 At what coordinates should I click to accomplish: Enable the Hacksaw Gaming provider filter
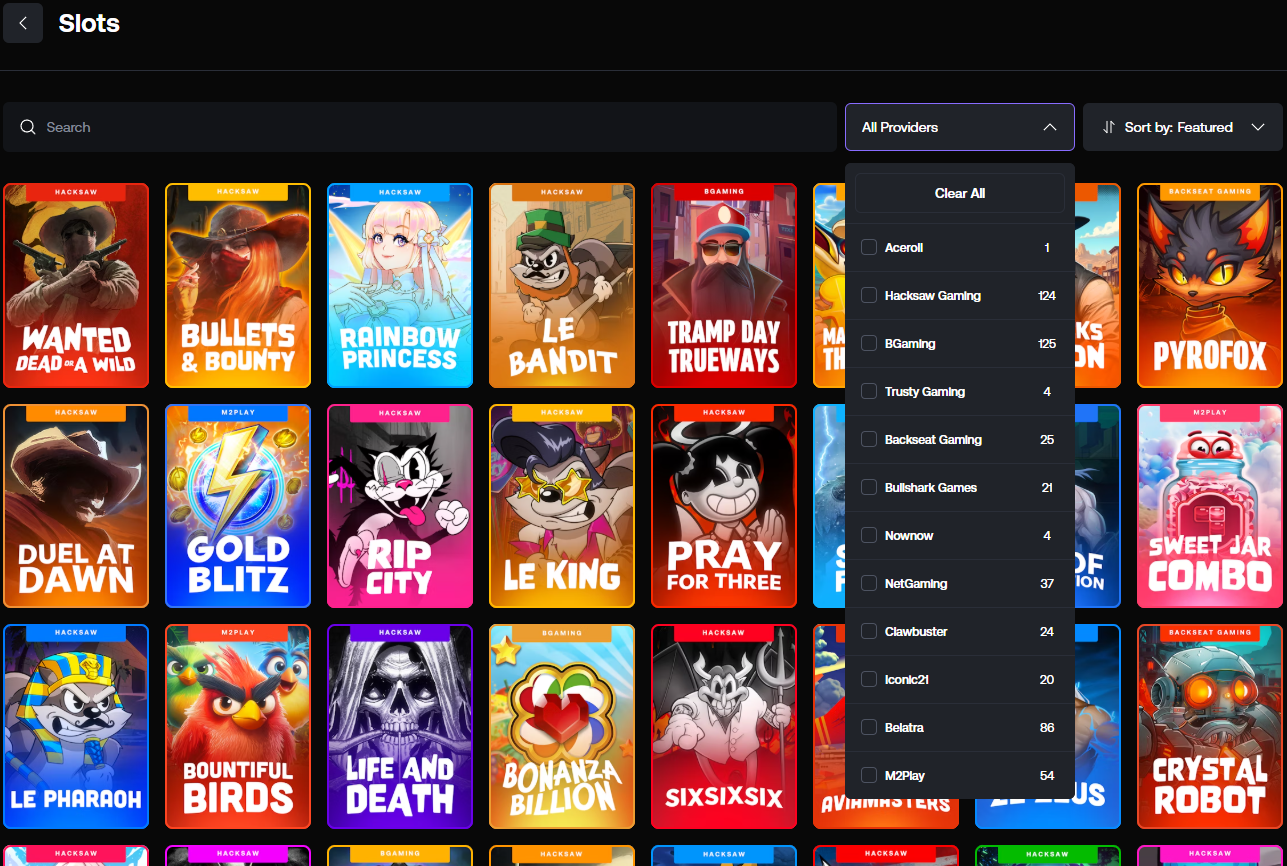[x=869, y=295]
